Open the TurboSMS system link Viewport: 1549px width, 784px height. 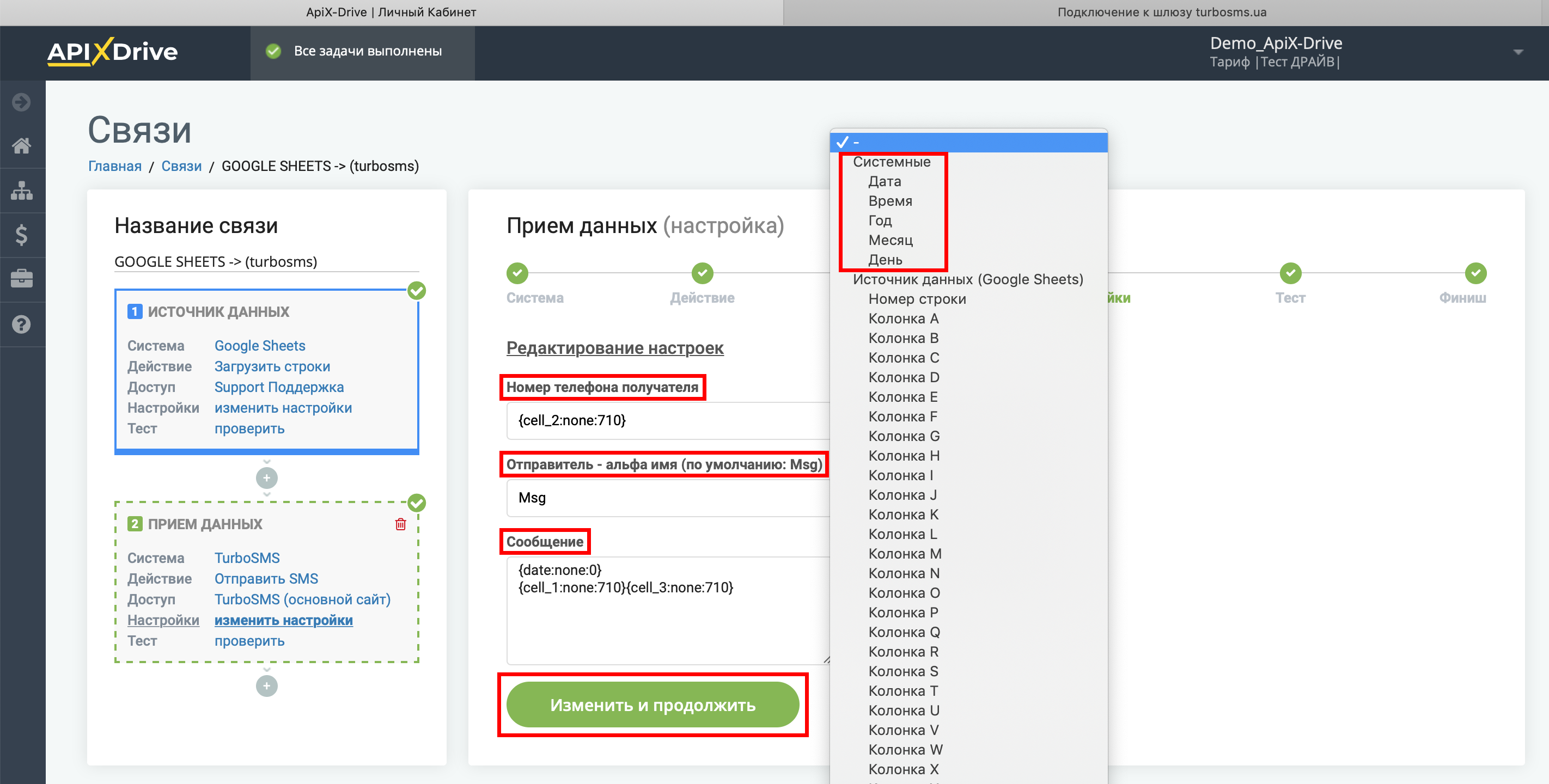(247, 558)
